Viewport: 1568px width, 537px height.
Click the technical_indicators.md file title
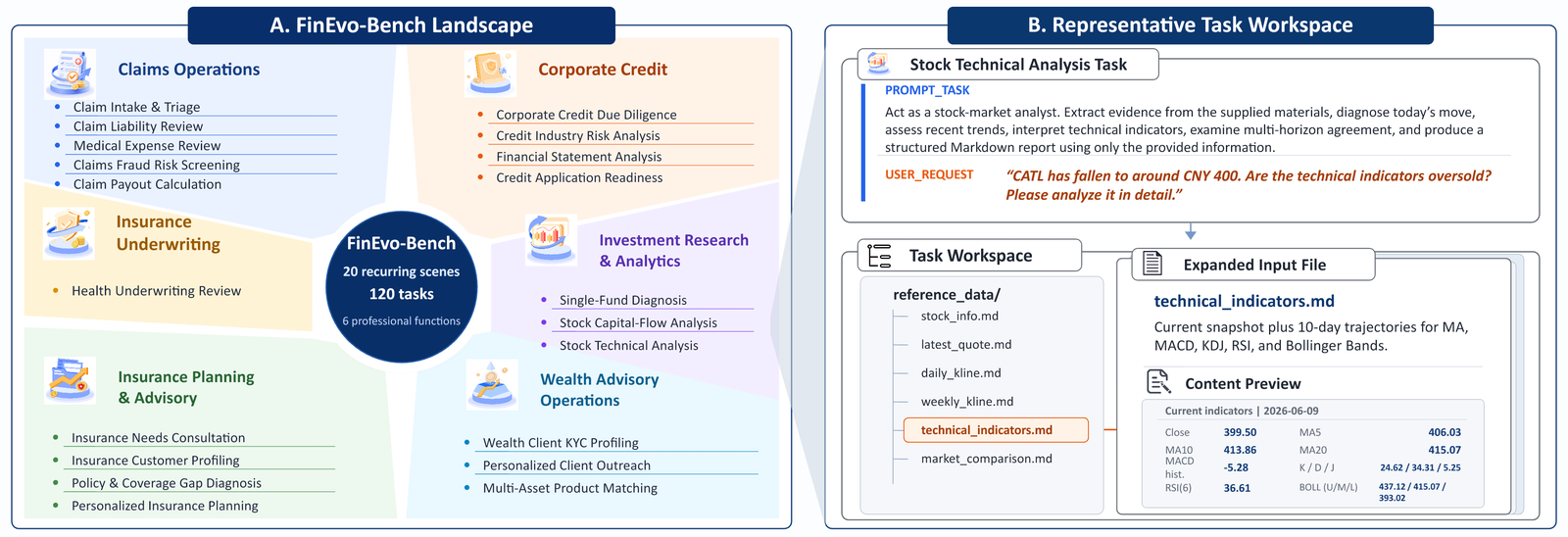coord(1244,302)
